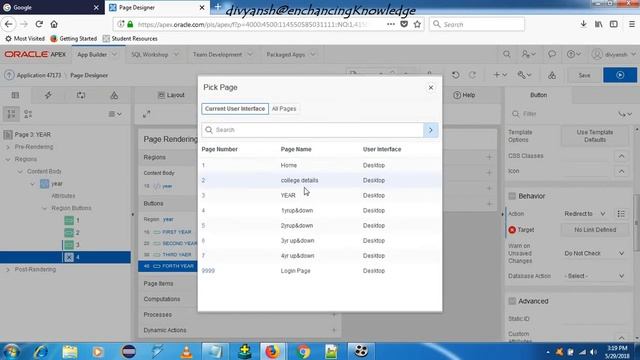
Task: Open VLC media player from taskbar
Action: coord(187,351)
